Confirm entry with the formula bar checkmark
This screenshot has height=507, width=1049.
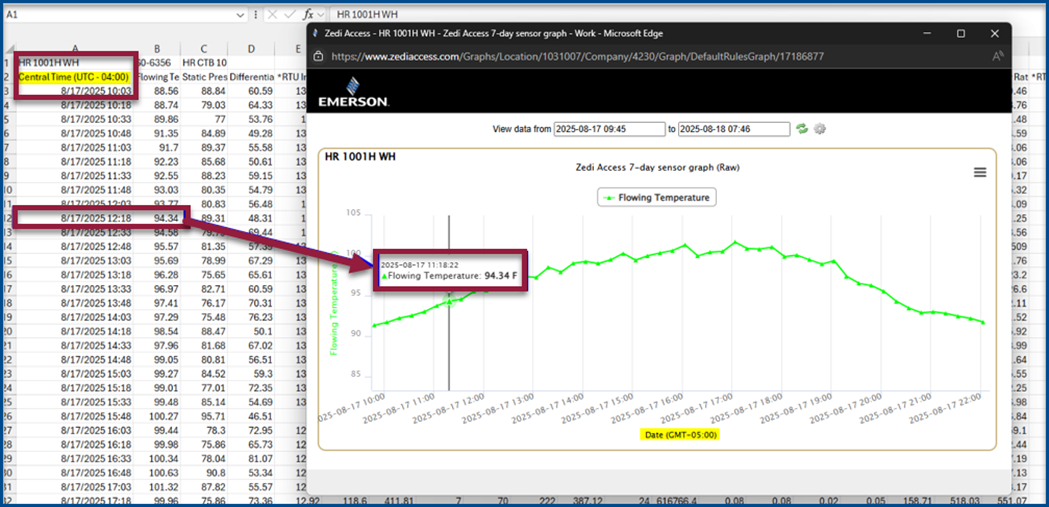(x=290, y=14)
